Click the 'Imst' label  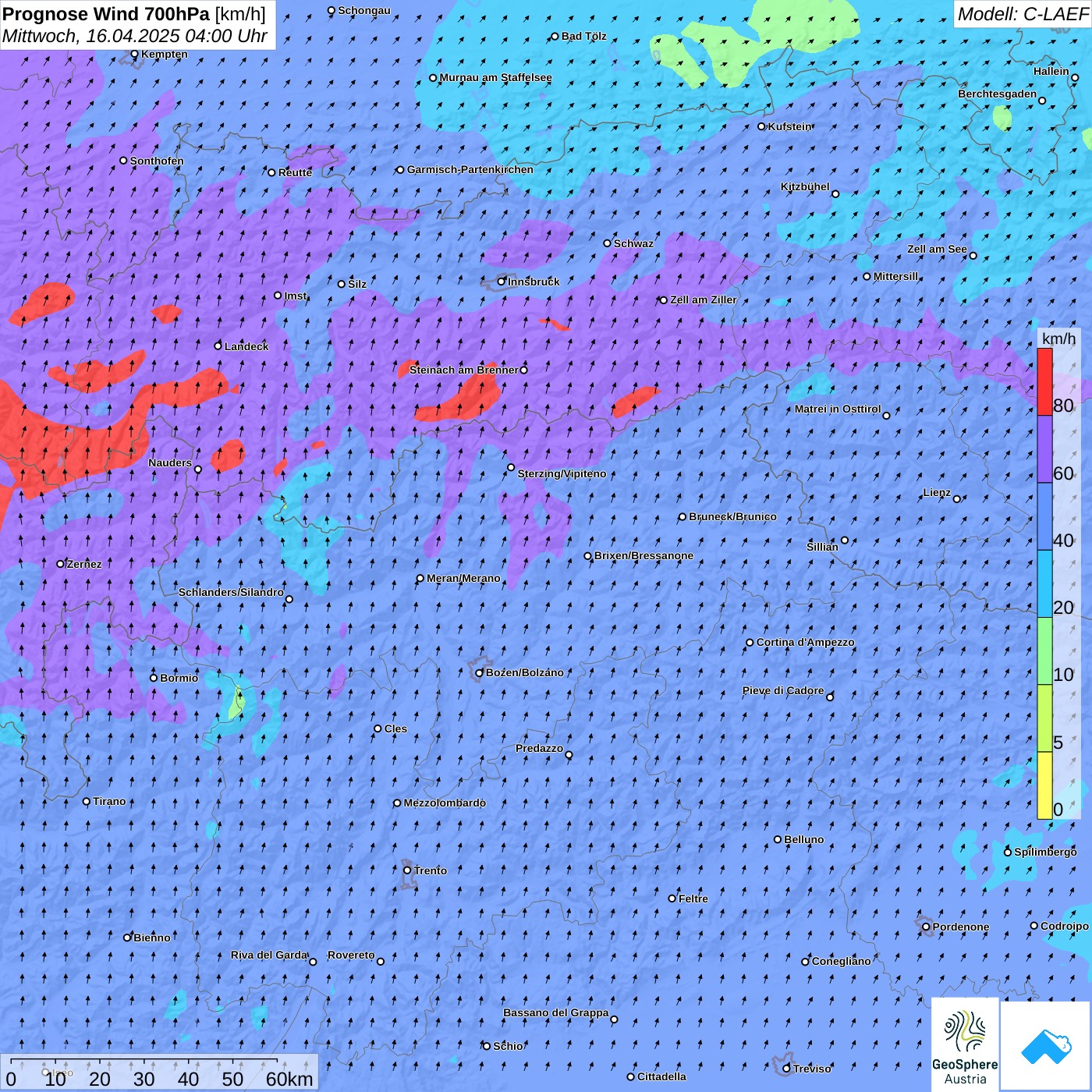296,296
